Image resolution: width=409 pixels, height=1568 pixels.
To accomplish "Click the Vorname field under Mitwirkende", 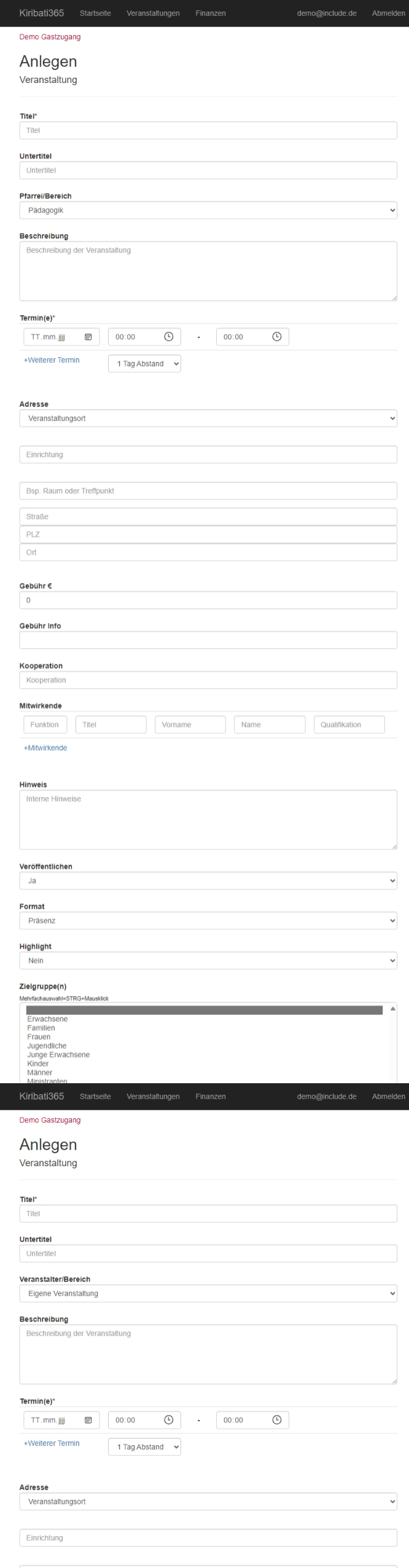I will 190,724.
